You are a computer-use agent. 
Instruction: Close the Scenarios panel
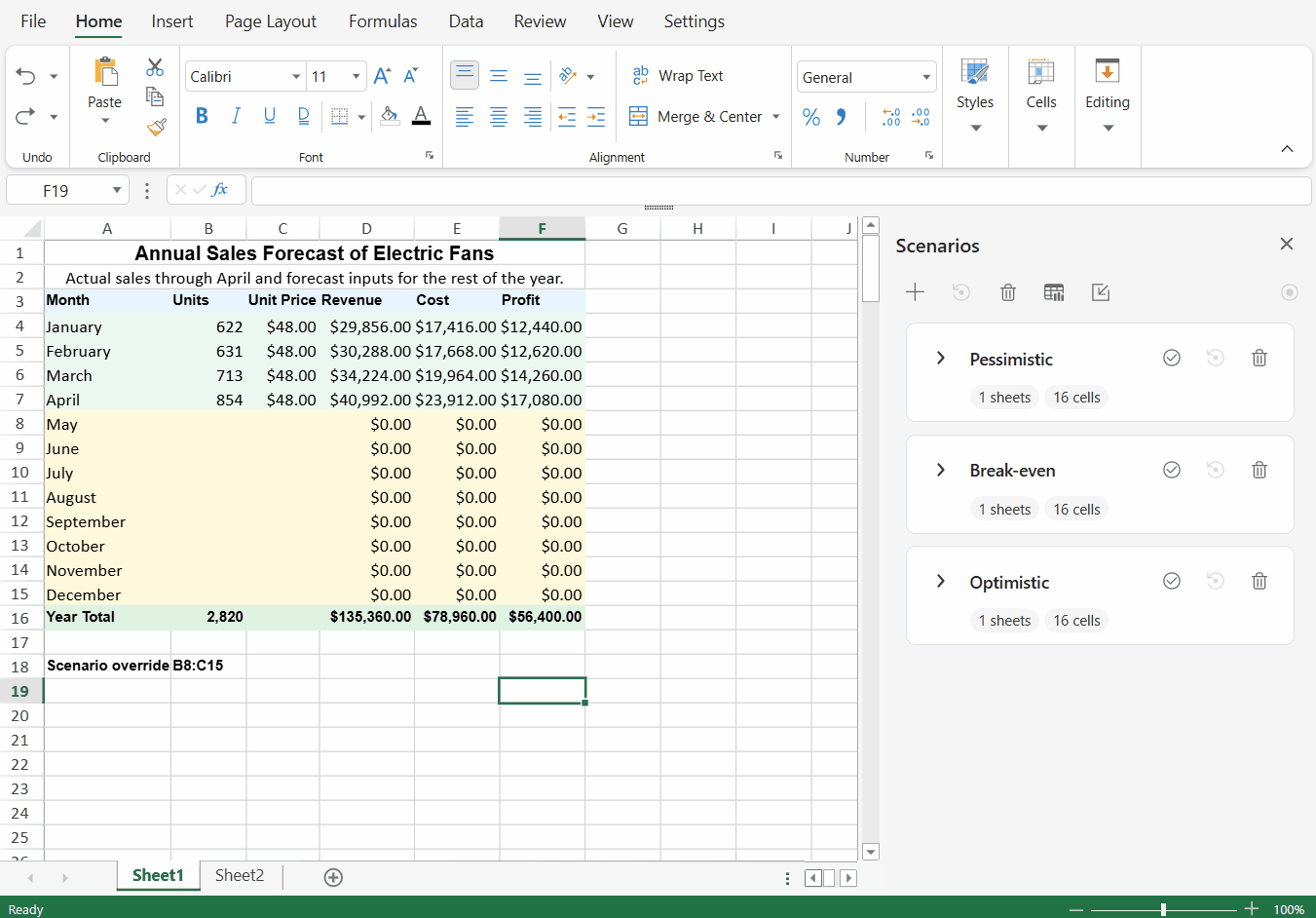[1287, 244]
